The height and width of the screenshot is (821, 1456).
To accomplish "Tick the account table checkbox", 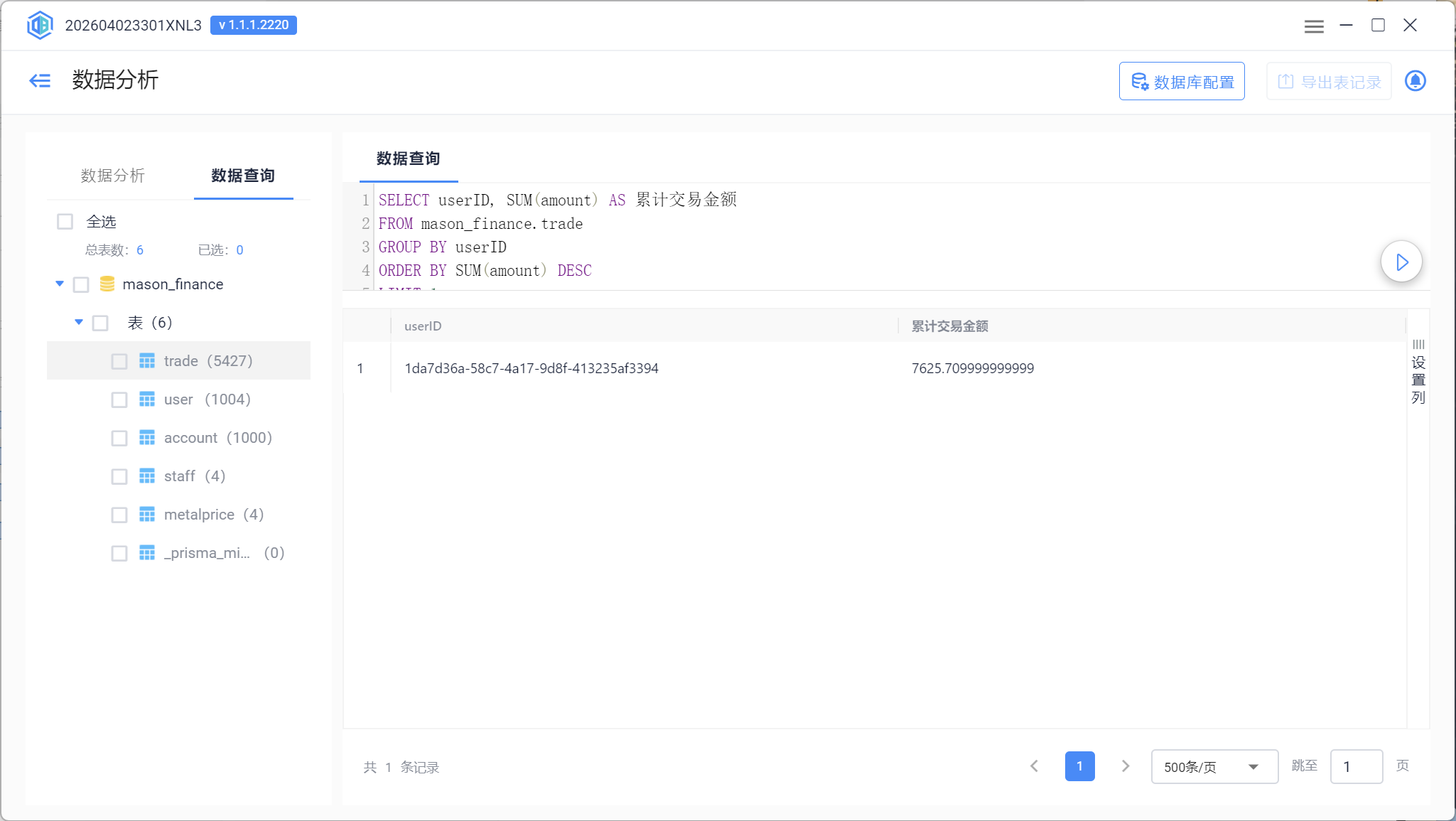I will (x=119, y=438).
